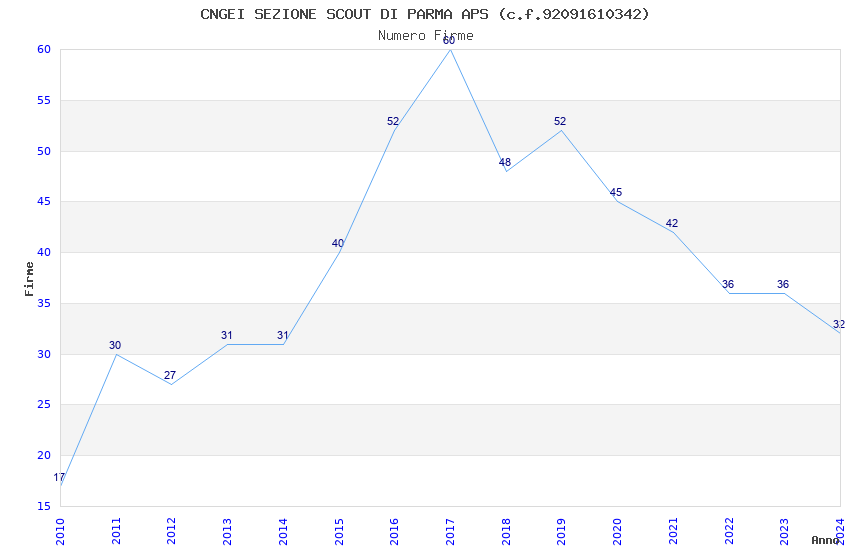Viewport: 850px width, 550px height.
Task: Select the Anno x-axis title
Action: (x=826, y=540)
